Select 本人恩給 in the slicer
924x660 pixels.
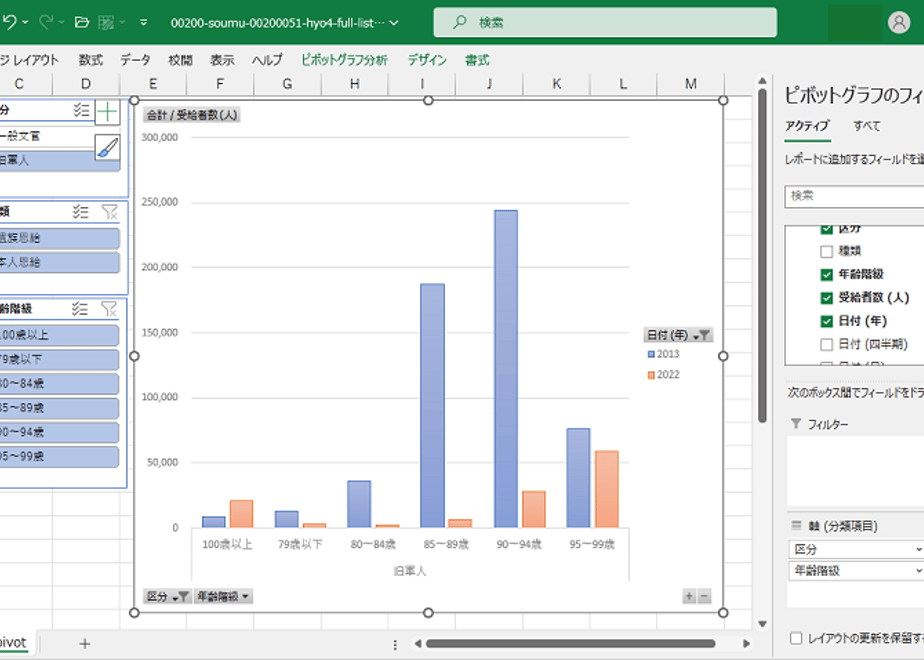[x=59, y=262]
